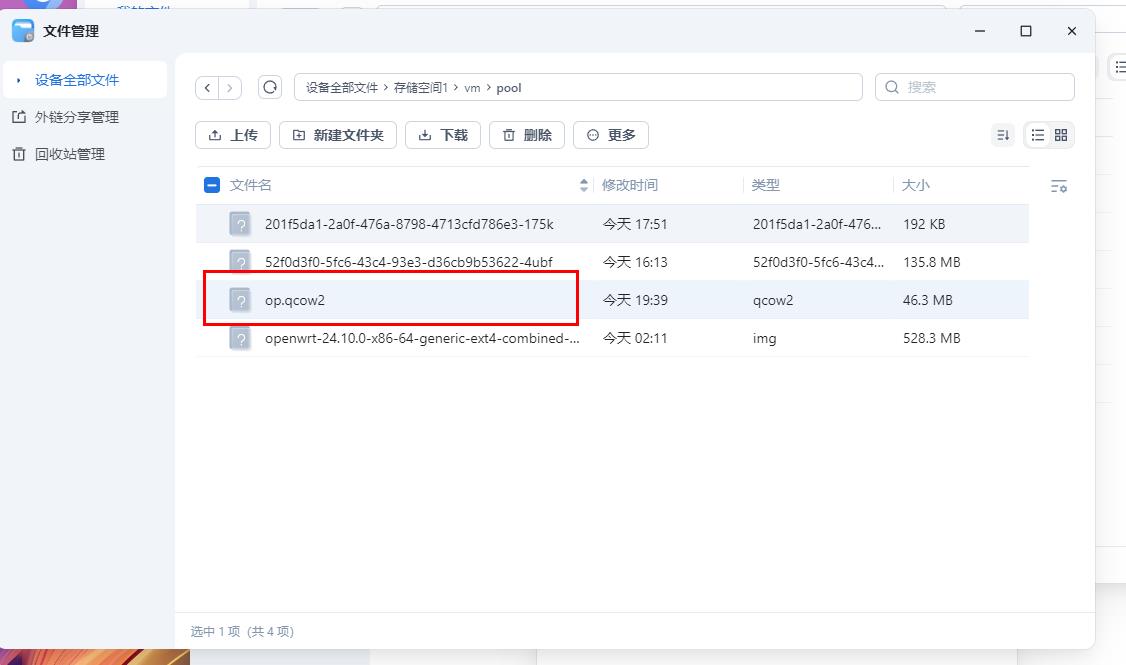Image resolution: width=1126 pixels, height=665 pixels.
Task: Open column settings icon at header right
Action: 1059,186
